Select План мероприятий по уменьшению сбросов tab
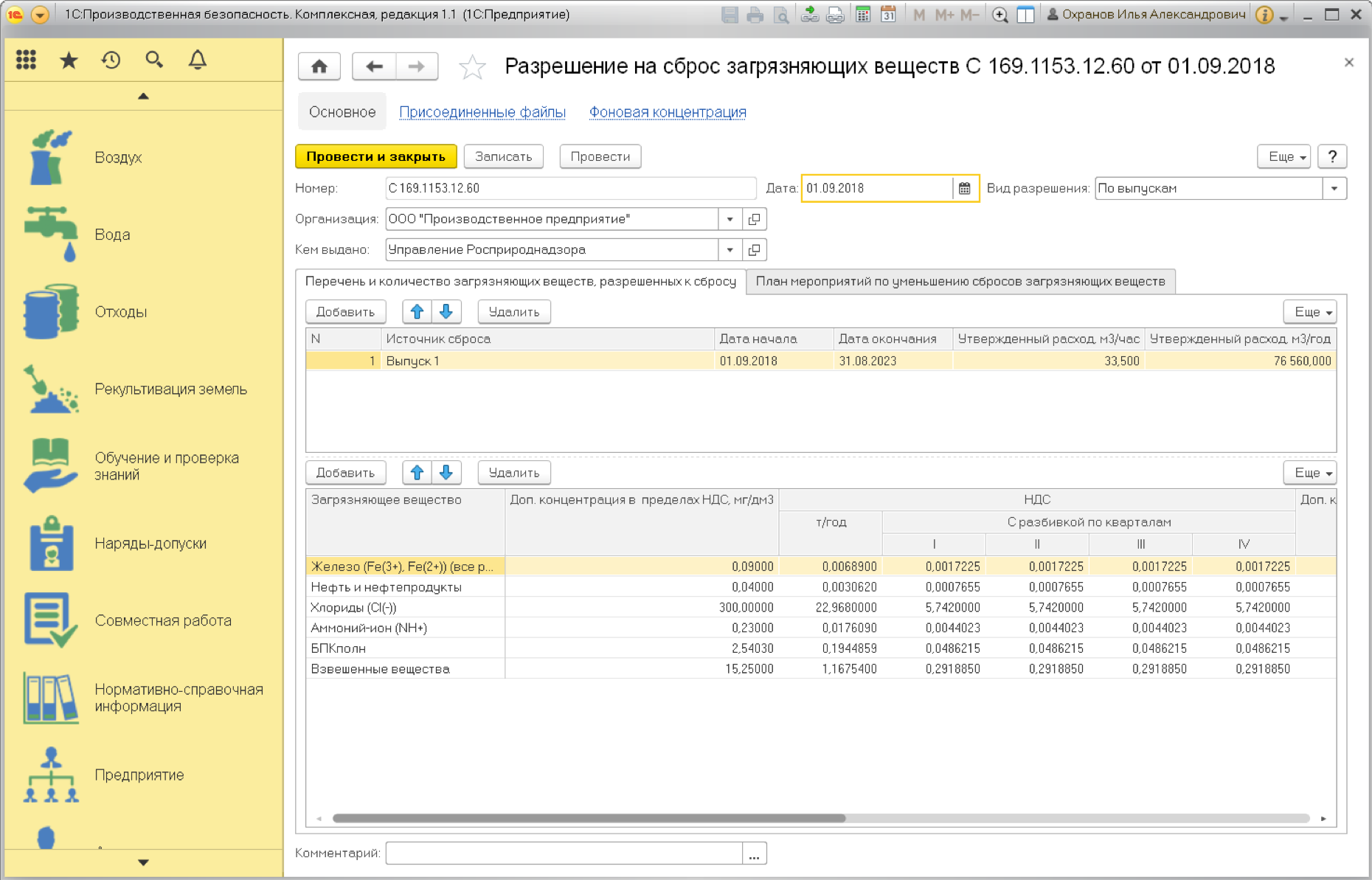This screenshot has width=1372, height=880. (960, 281)
